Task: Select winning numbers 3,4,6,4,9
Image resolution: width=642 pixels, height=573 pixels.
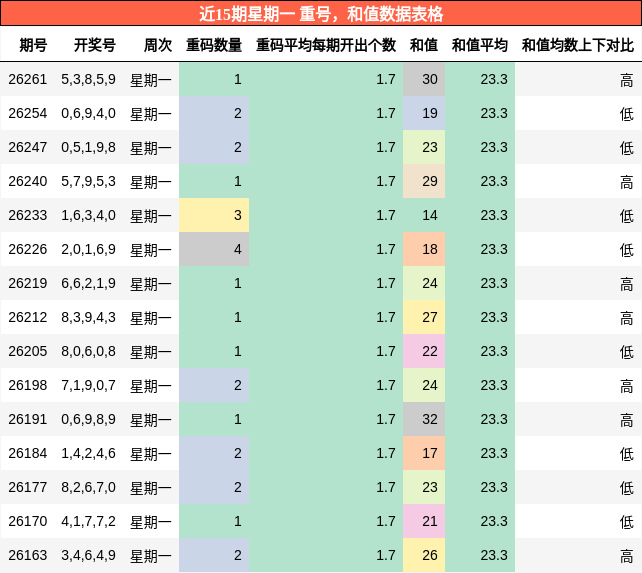Action: click(x=88, y=555)
